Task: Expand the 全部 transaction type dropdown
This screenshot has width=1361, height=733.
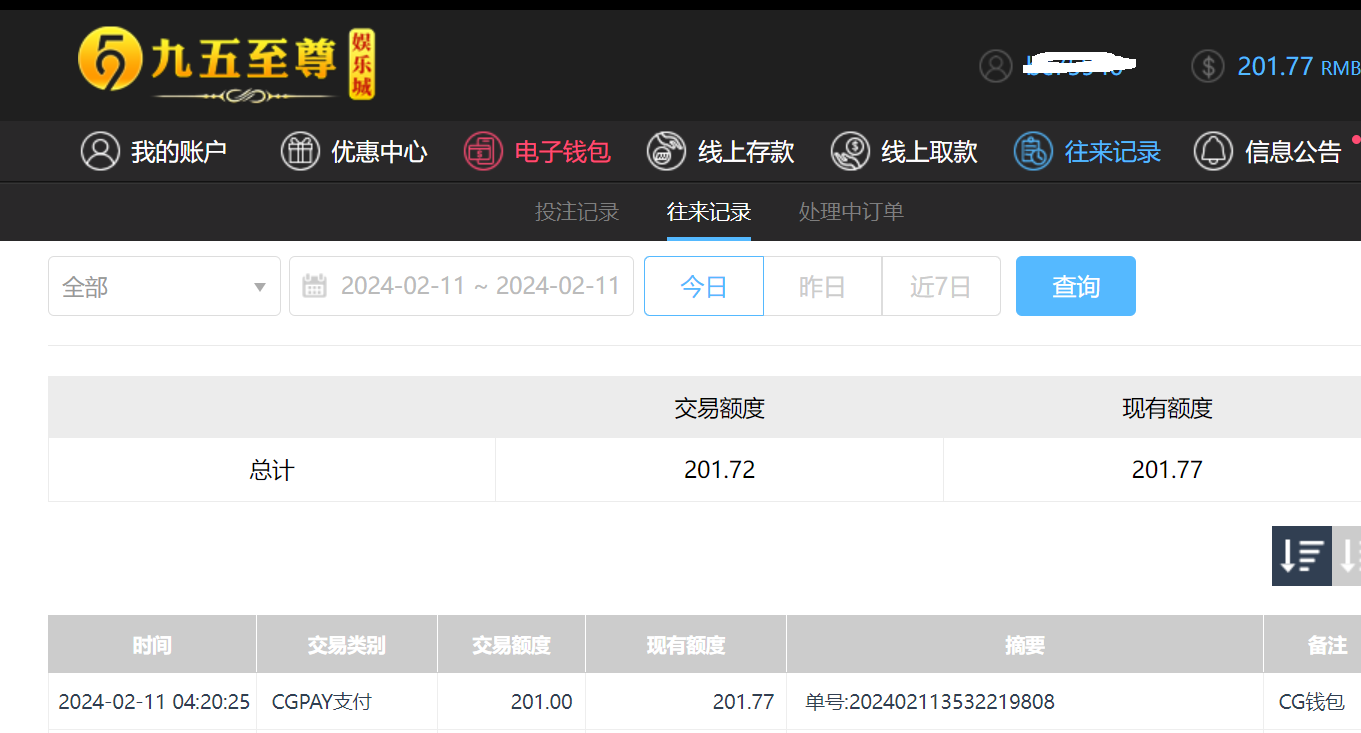Action: click(x=164, y=286)
